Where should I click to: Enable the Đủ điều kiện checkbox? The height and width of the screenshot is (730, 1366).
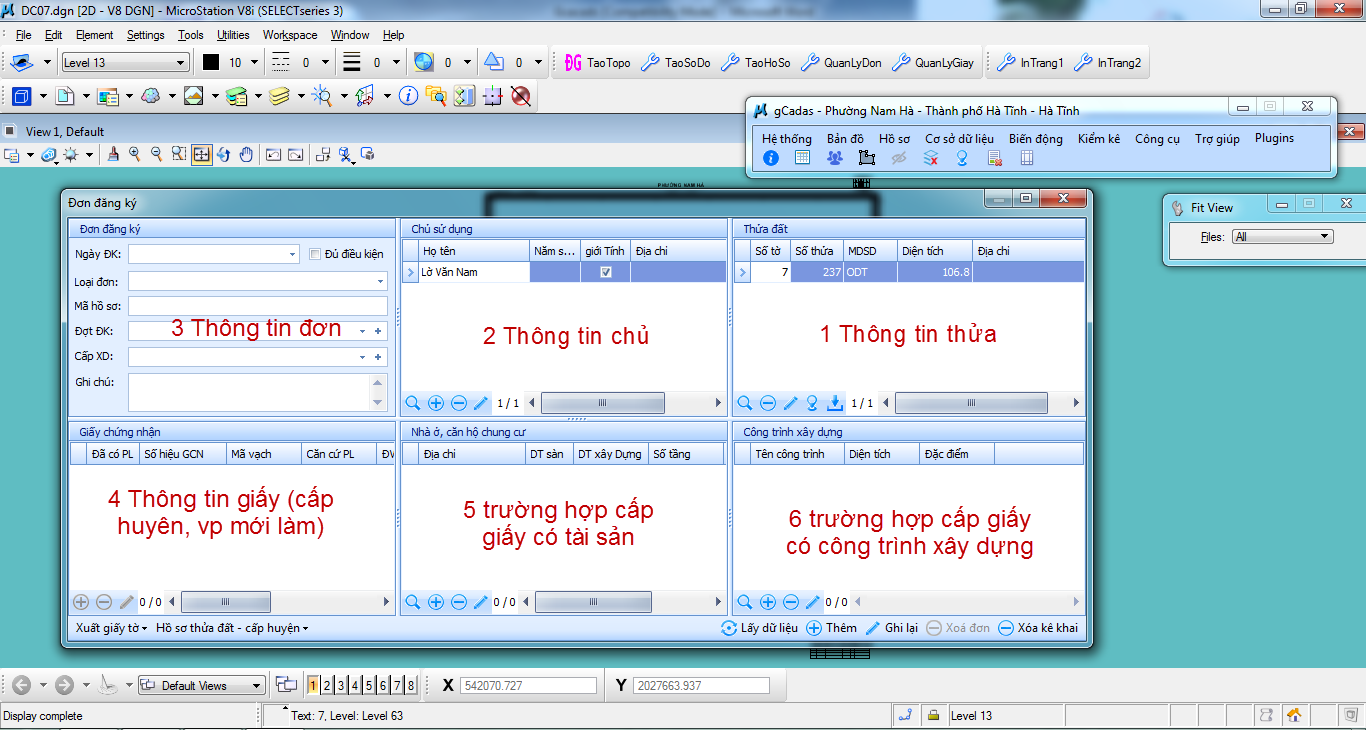315,254
